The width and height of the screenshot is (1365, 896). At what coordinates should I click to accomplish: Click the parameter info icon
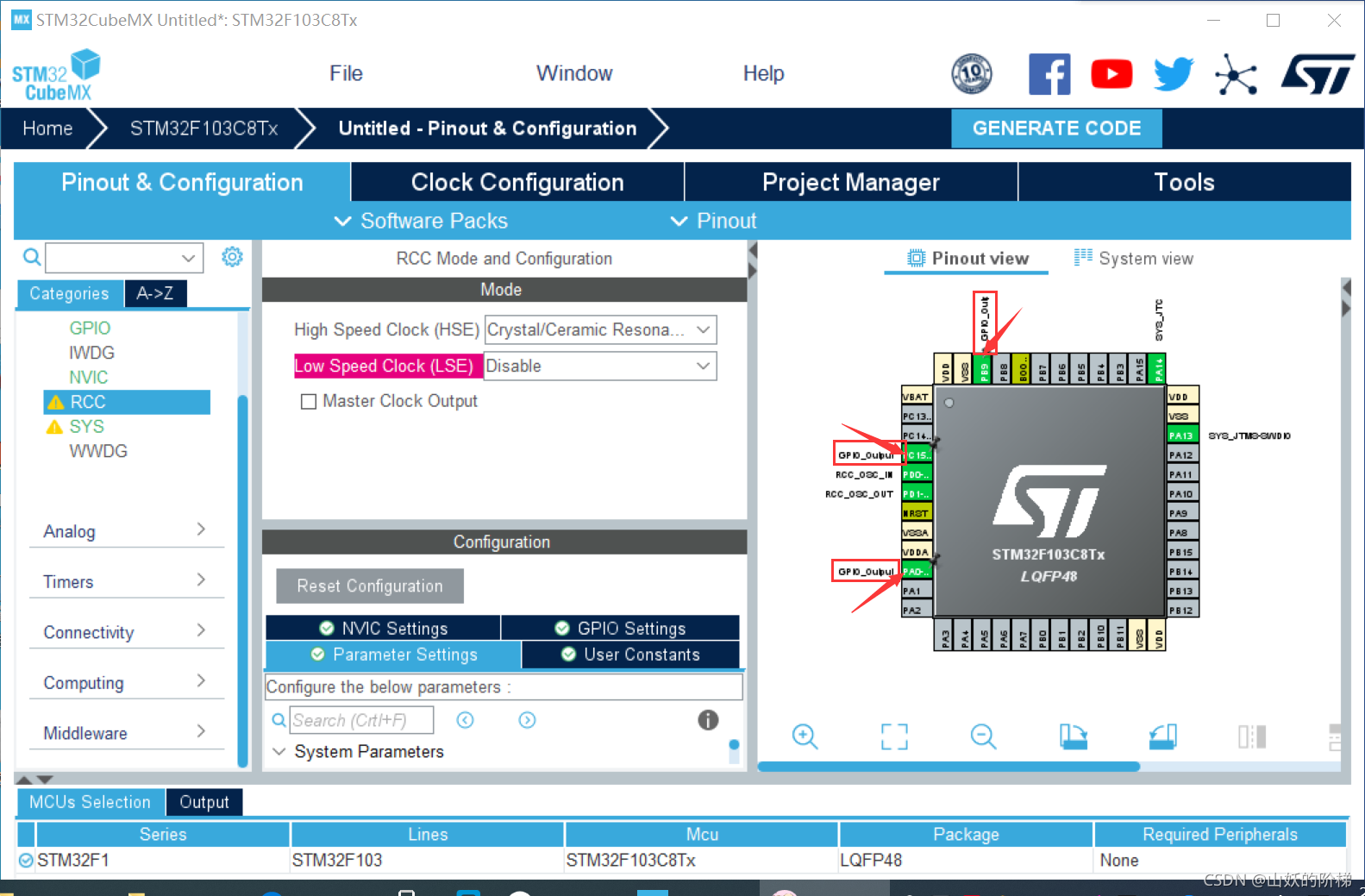pos(708,720)
